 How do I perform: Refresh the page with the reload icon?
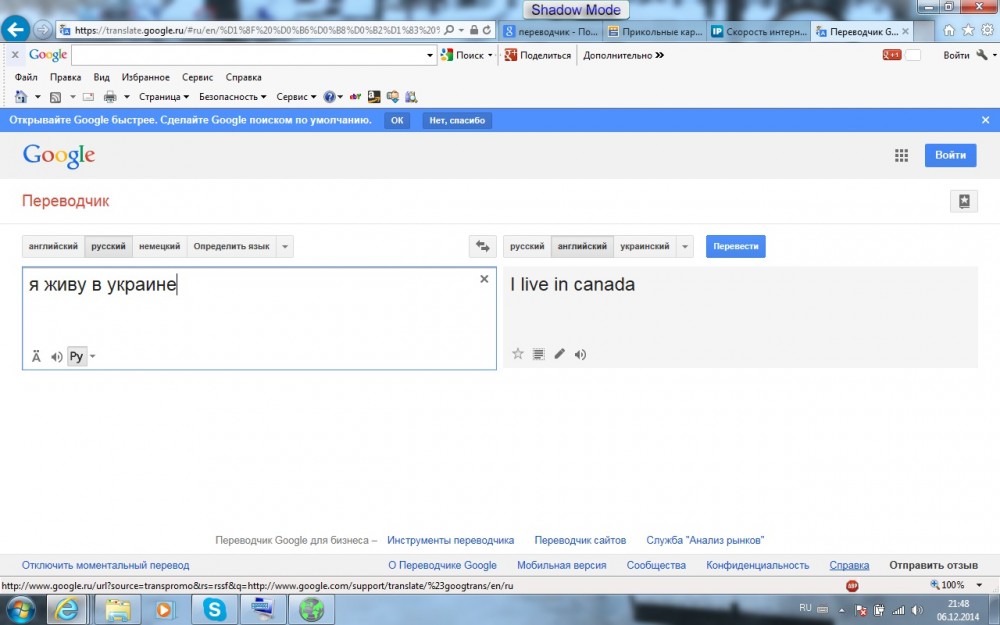click(487, 30)
